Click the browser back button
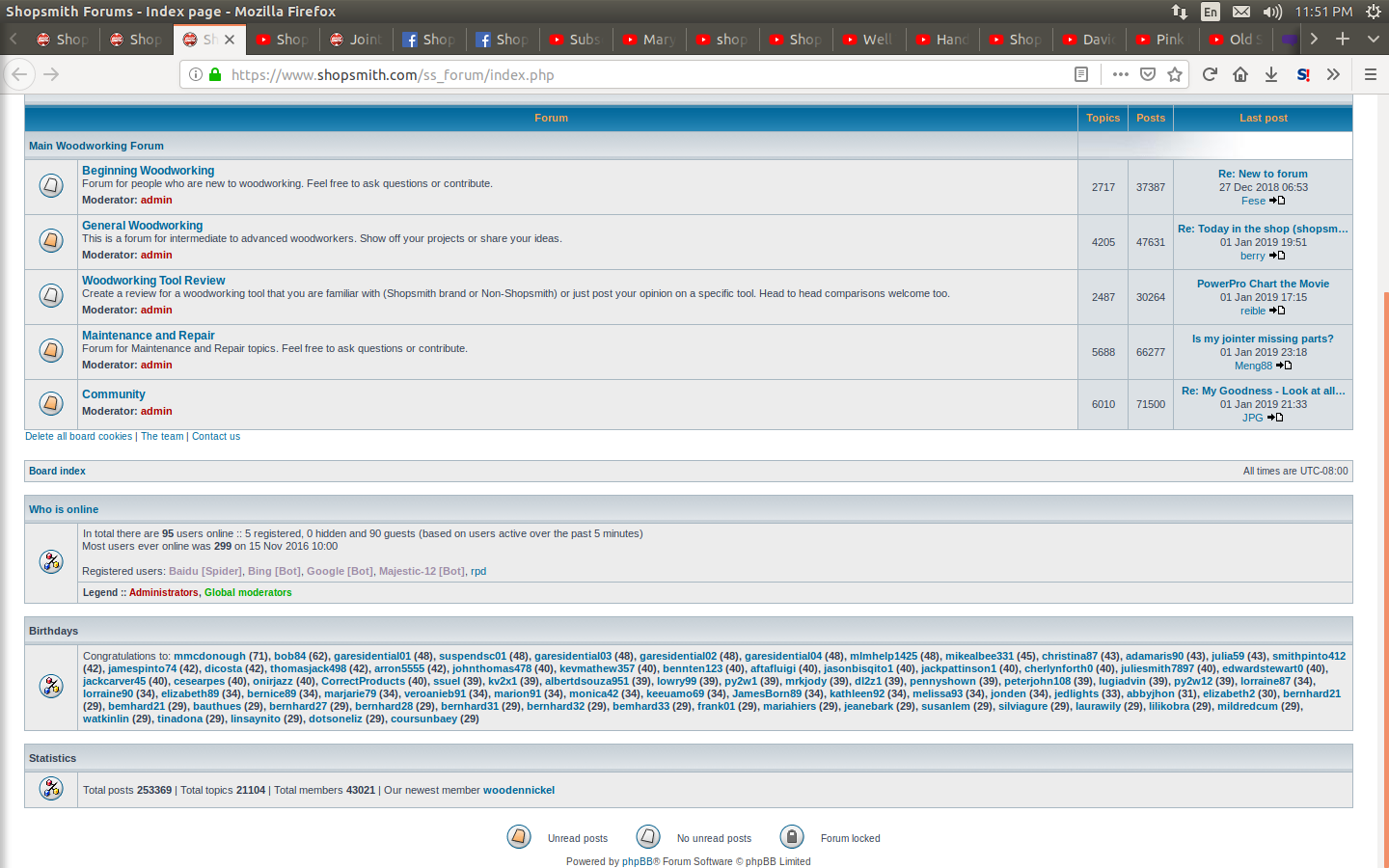This screenshot has height=868, width=1389. tap(19, 74)
